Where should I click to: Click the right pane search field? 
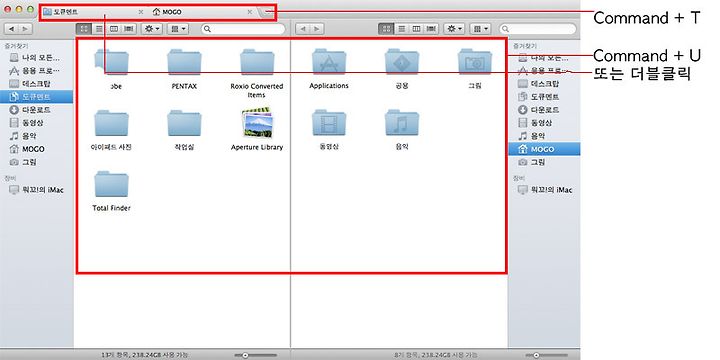(538, 29)
